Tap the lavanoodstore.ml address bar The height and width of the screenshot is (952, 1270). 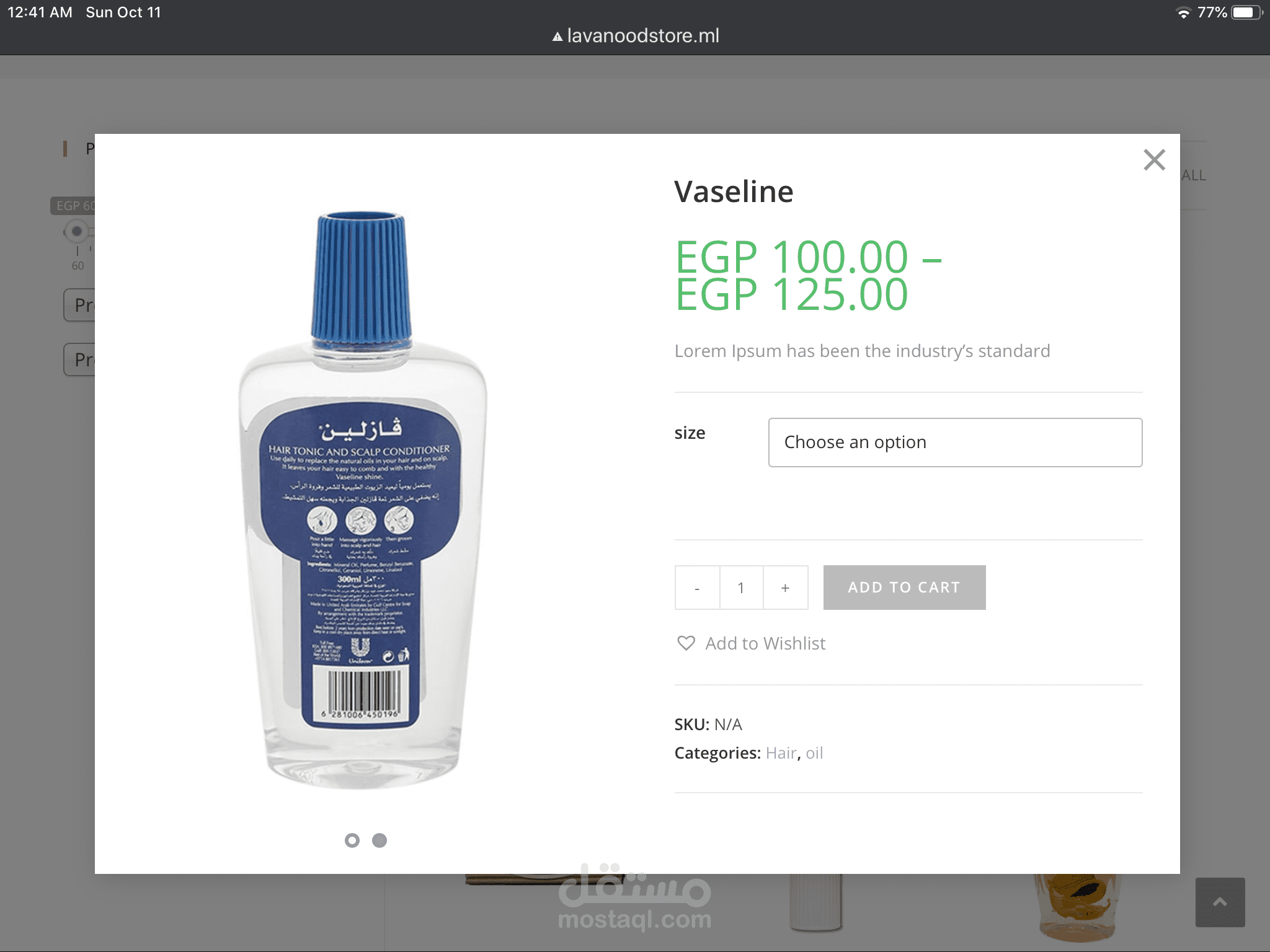point(636,36)
